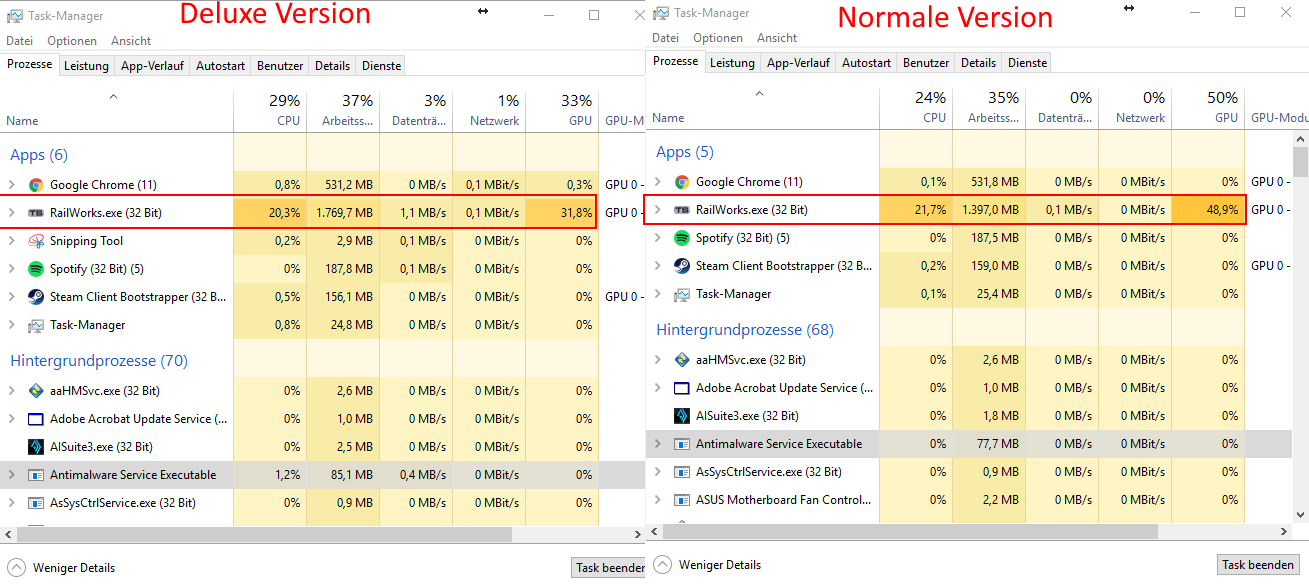Image resolution: width=1309 pixels, height=588 pixels.
Task: Switch to Leistung tab in left window
Action: [86, 66]
